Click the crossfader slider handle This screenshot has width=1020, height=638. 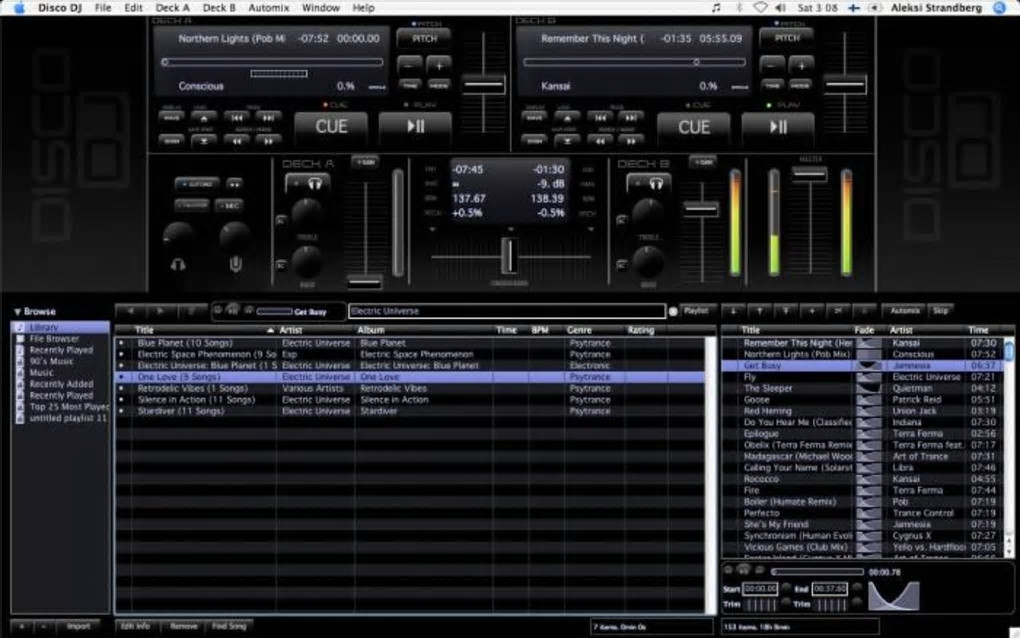508,255
